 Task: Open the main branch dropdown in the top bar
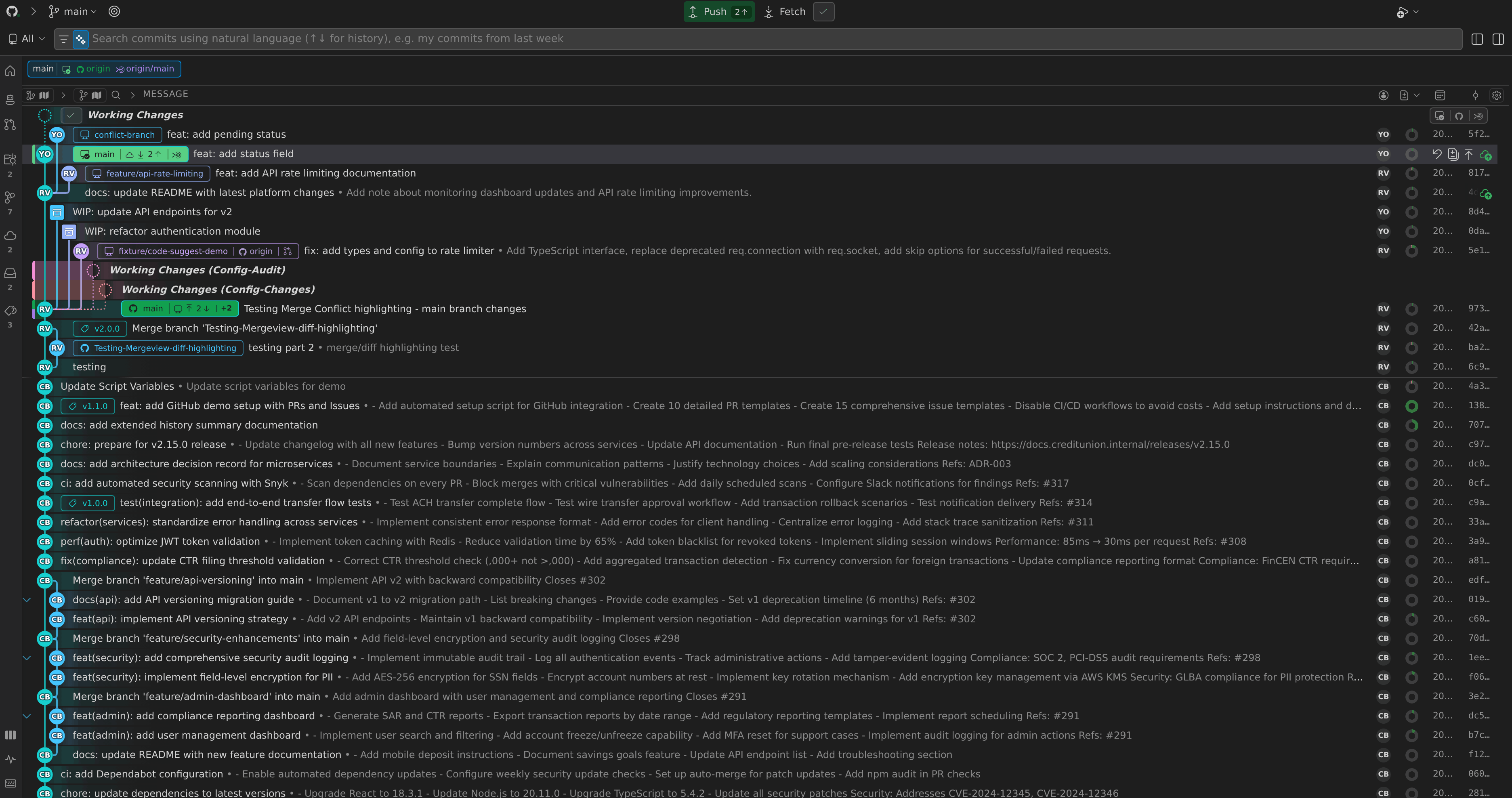click(x=73, y=11)
